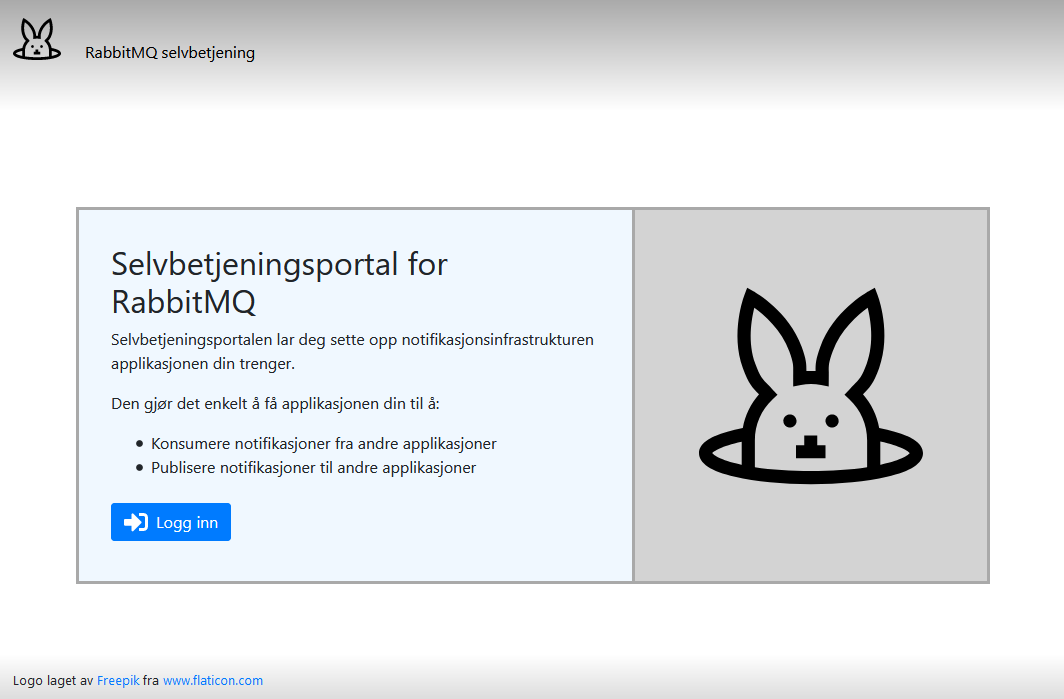Click the Logo laget av footer text
This screenshot has width=1064, height=699.
(53, 680)
